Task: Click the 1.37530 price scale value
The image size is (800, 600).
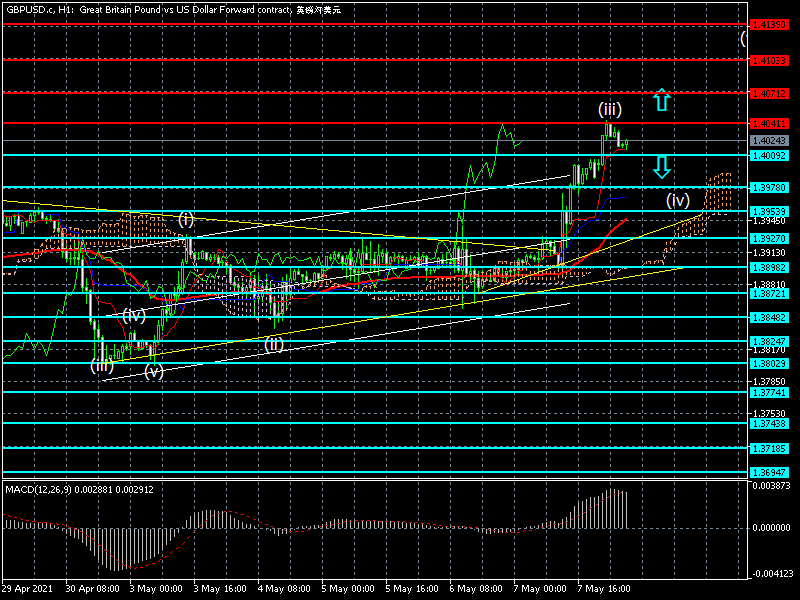Action: coord(769,414)
